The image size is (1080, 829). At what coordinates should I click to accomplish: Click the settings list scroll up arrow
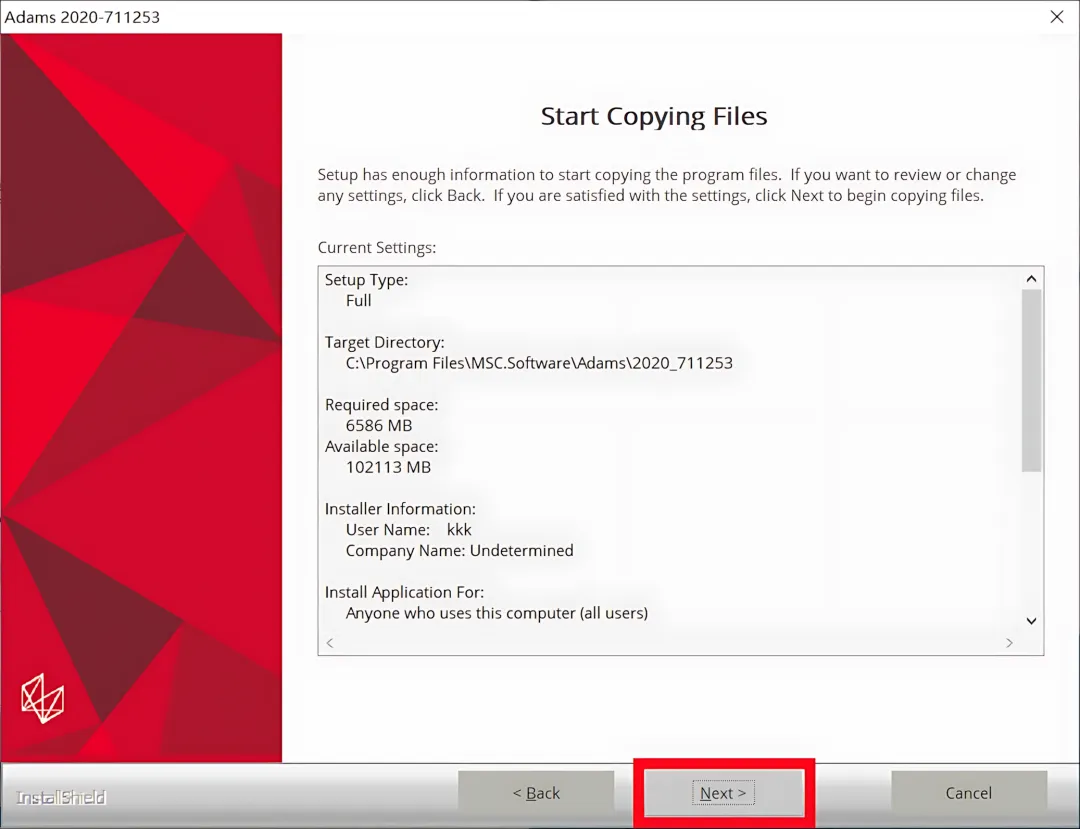point(1031,279)
